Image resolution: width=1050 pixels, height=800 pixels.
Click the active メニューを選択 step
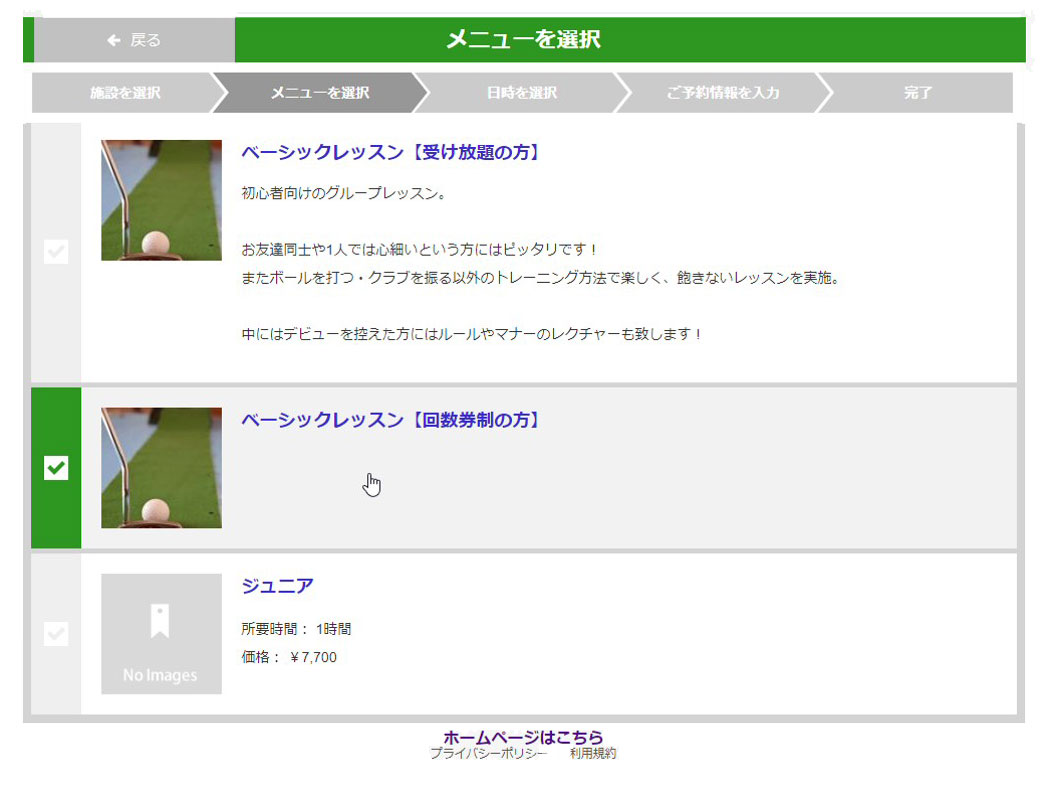coord(320,93)
